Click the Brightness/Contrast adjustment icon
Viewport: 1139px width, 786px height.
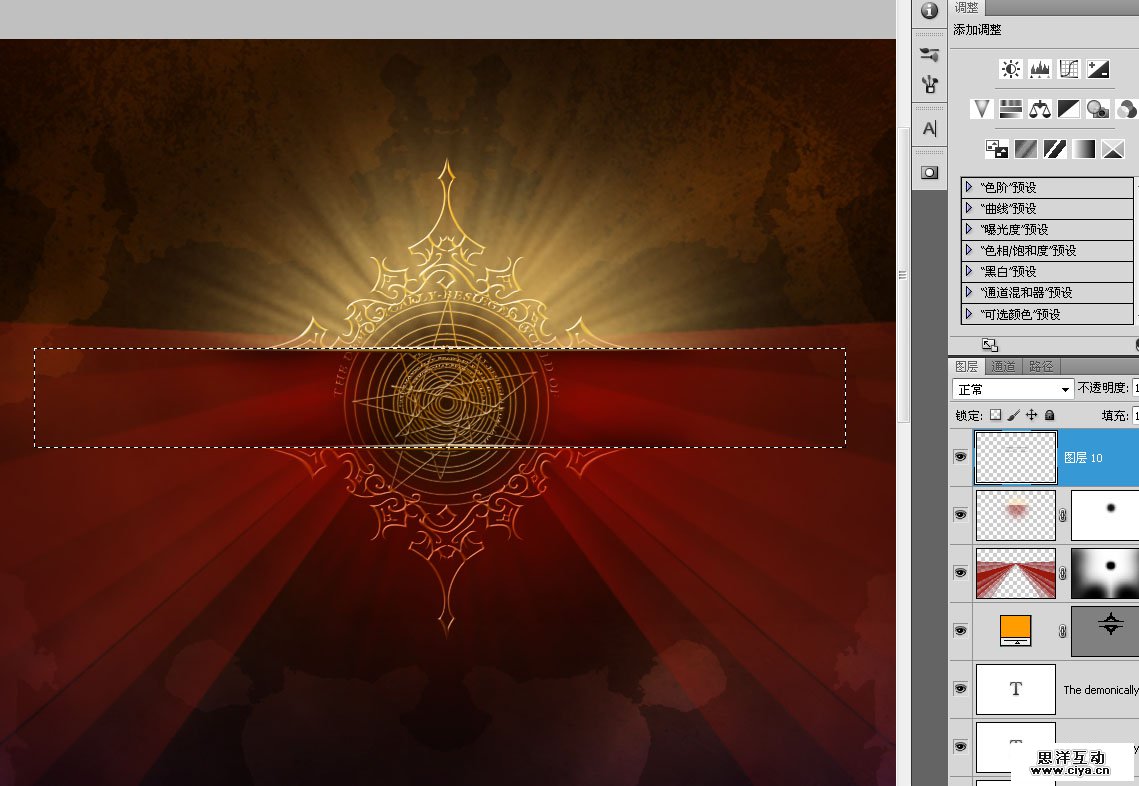pos(1011,69)
